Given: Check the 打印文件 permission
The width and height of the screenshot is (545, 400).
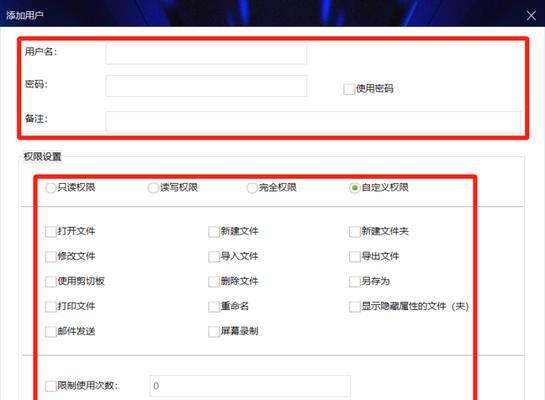Looking at the screenshot, I should [x=51, y=307].
